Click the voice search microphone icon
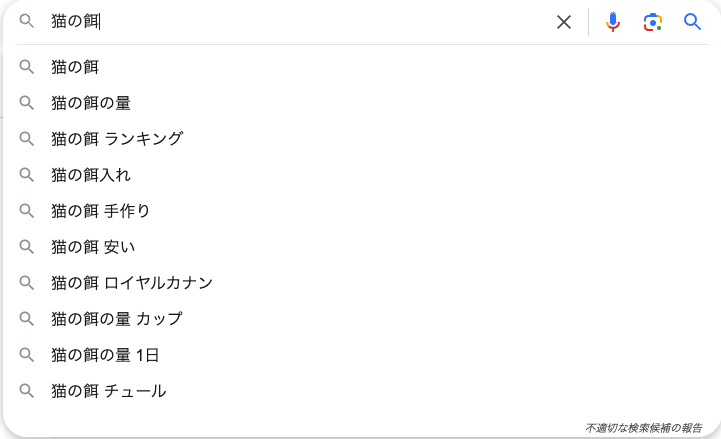This screenshot has width=721, height=439. point(613,22)
